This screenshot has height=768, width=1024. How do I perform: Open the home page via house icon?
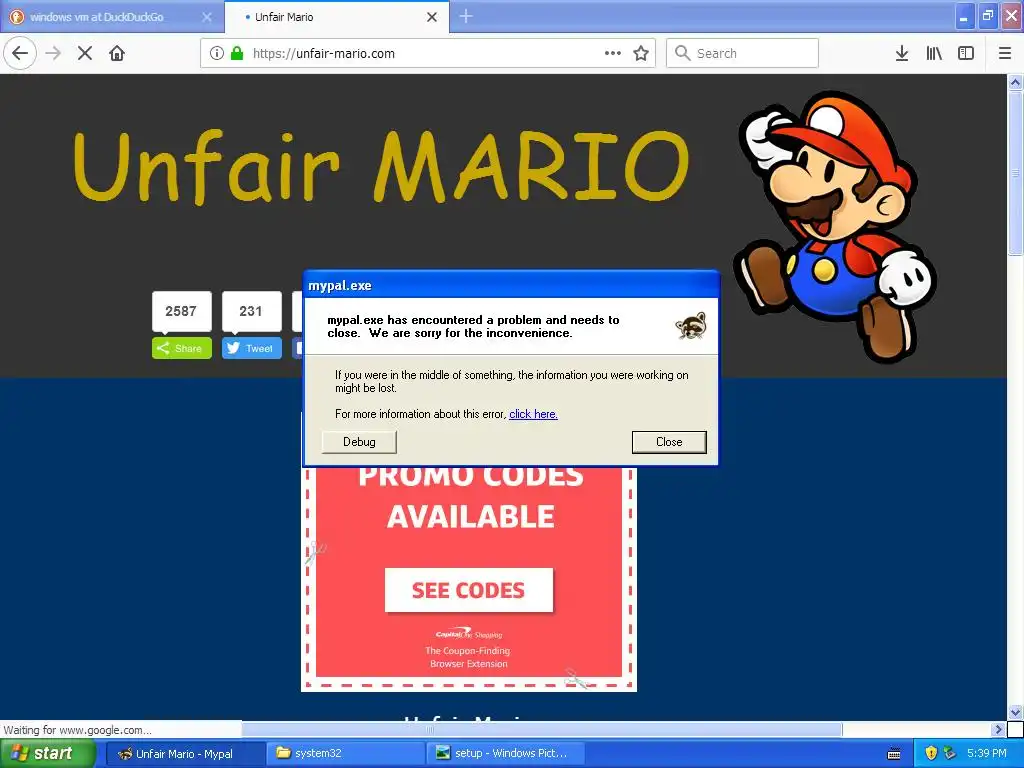tap(117, 54)
